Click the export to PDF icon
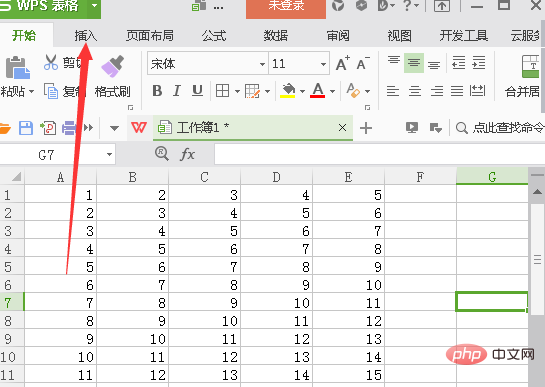Image resolution: width=545 pixels, height=387 pixels. pyautogui.click(x=48, y=128)
